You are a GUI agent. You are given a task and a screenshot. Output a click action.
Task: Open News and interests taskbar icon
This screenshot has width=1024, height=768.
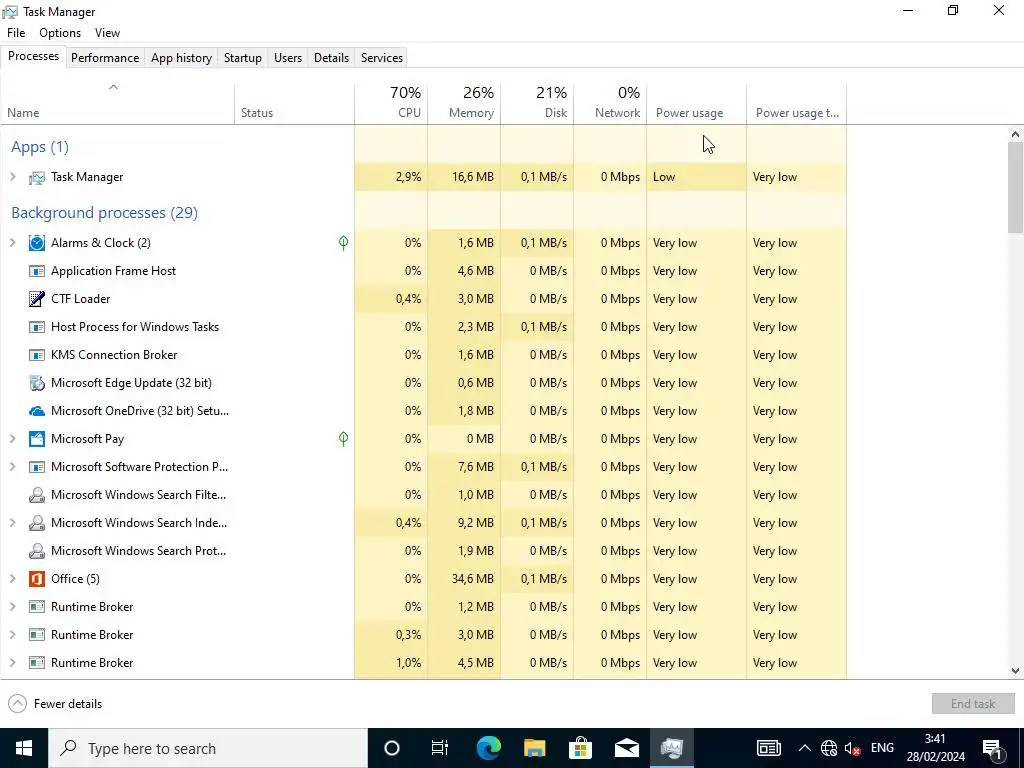tap(769, 748)
